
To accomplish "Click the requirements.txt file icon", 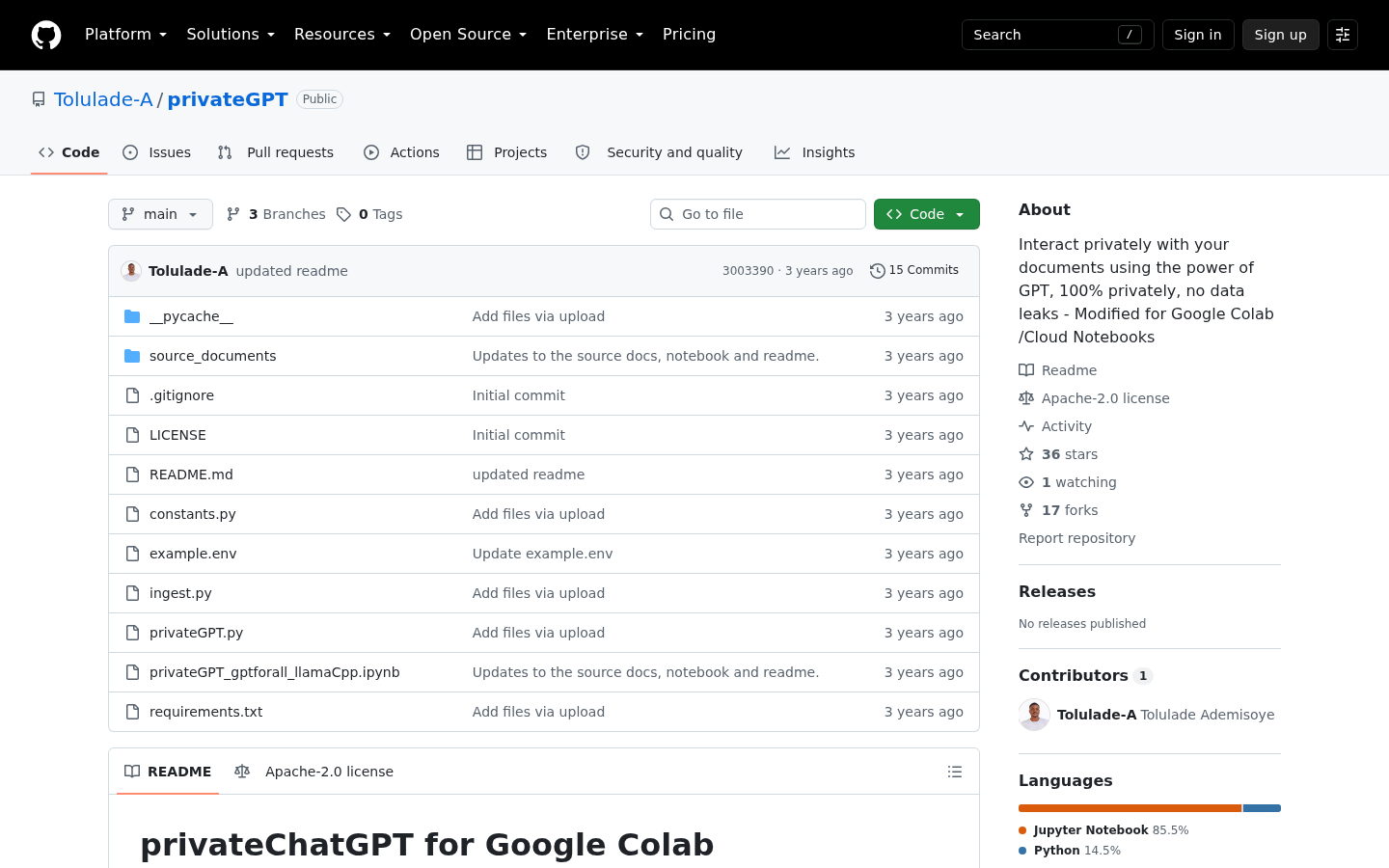I will tap(132, 712).
